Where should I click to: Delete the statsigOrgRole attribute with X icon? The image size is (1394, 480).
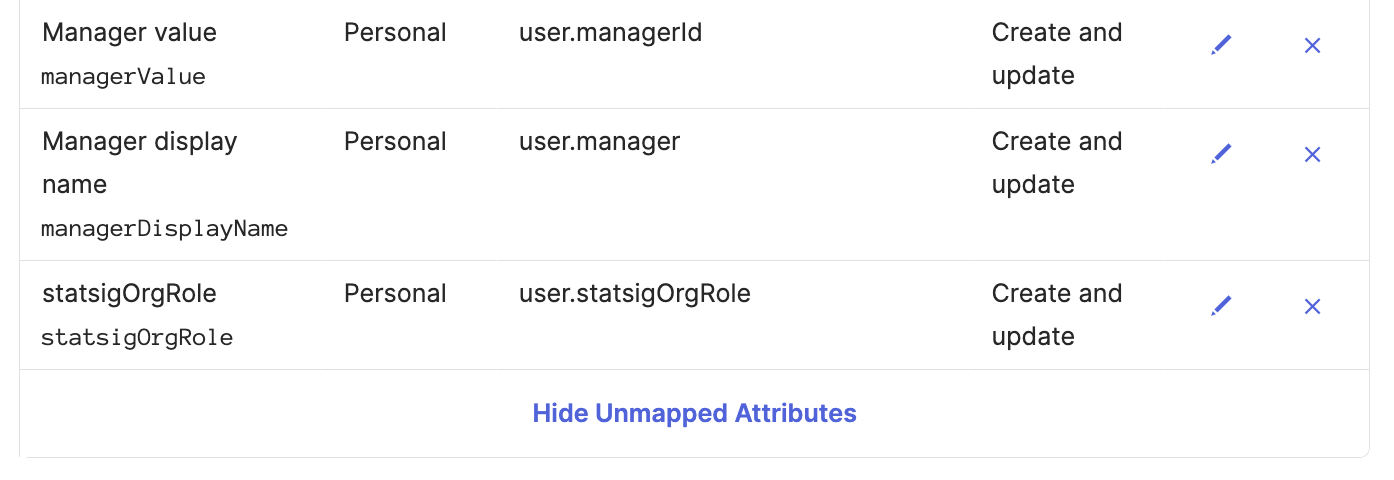pyautogui.click(x=1313, y=306)
